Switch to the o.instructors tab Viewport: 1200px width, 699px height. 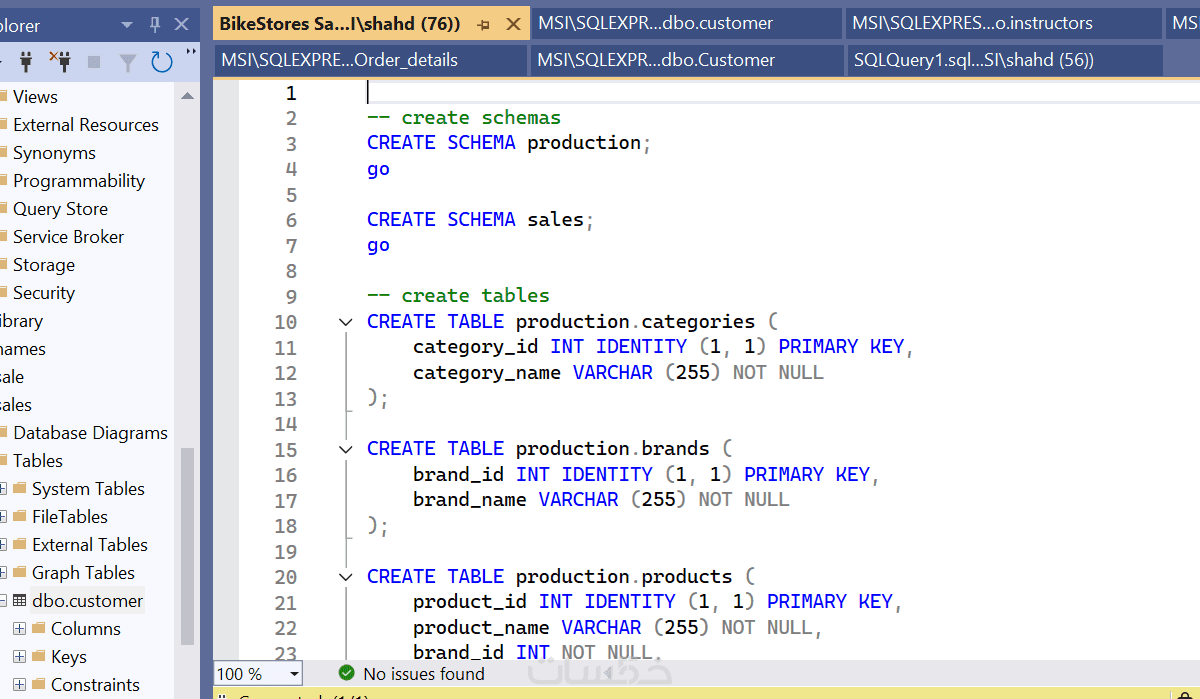click(x=1002, y=23)
